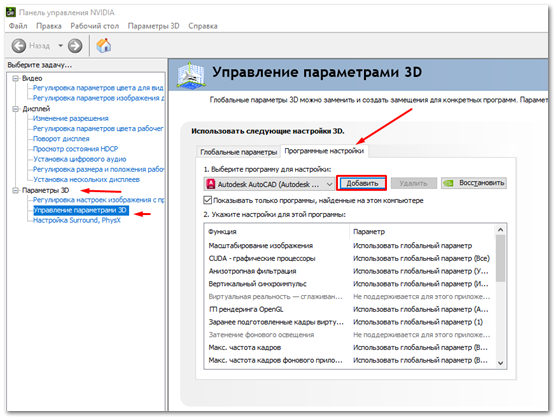Open Регулировка размера и положения task
This screenshot has width=557, height=420.
pyautogui.click(x=98, y=169)
